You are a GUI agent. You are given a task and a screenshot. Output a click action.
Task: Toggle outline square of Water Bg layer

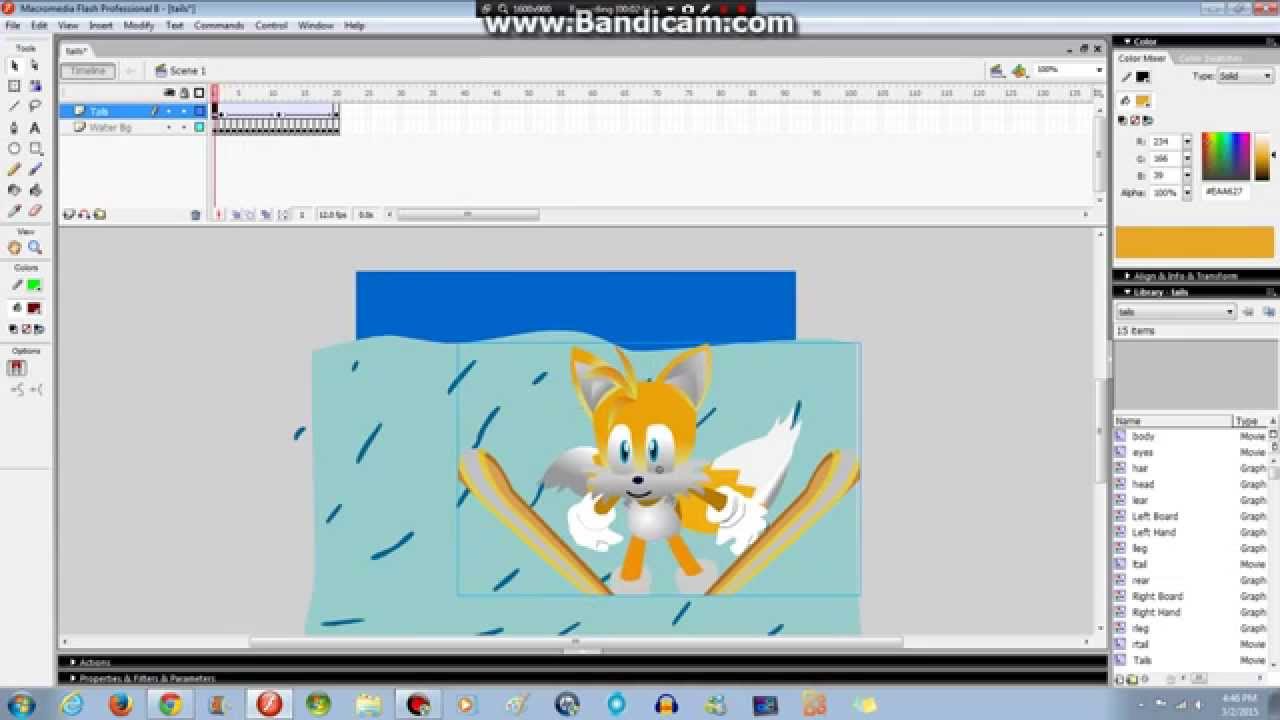point(199,127)
